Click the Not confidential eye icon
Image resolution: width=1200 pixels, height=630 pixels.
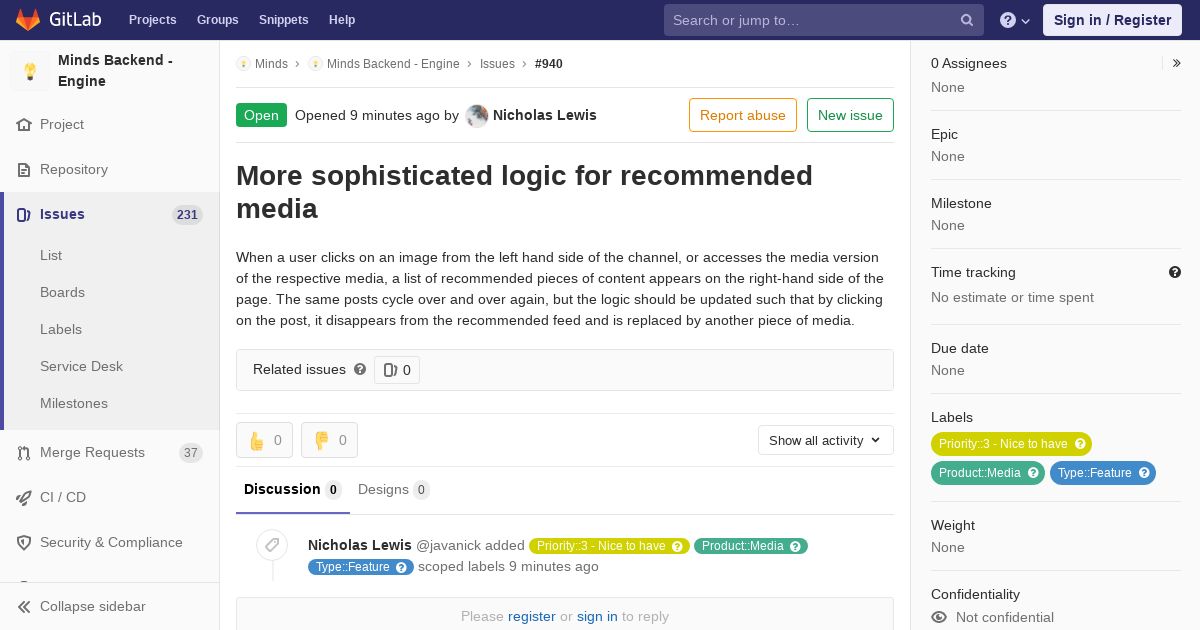[939, 617]
